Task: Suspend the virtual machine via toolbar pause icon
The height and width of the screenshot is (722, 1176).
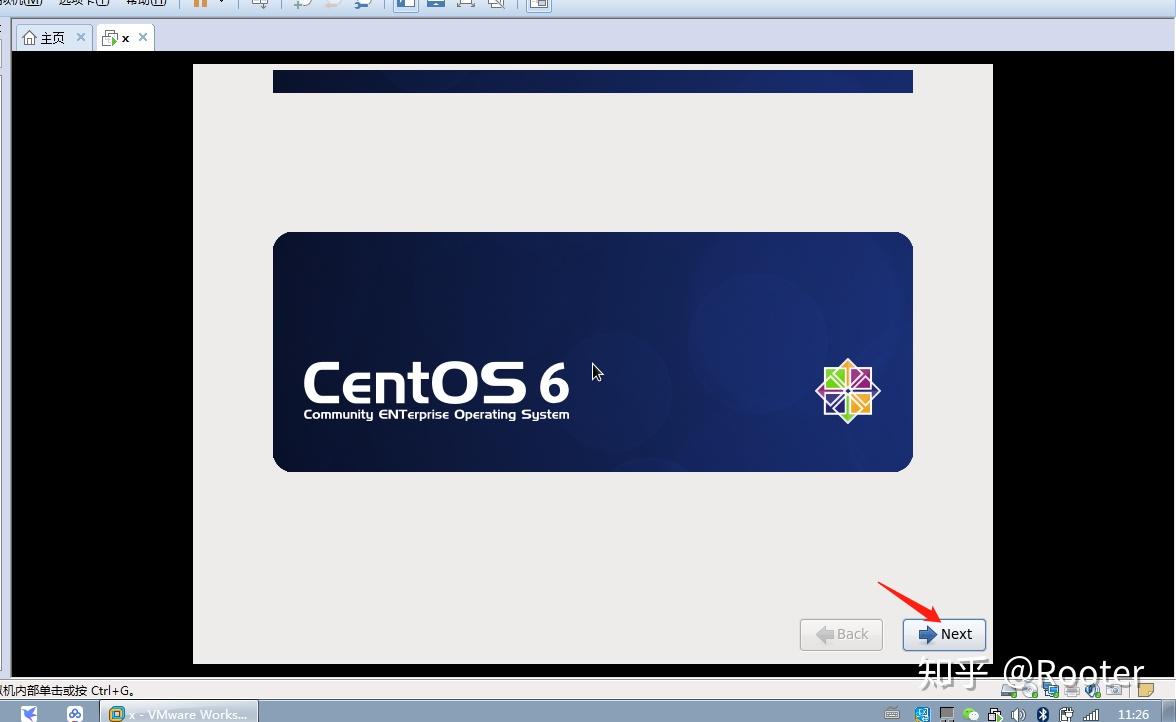Action: pyautogui.click(x=199, y=5)
